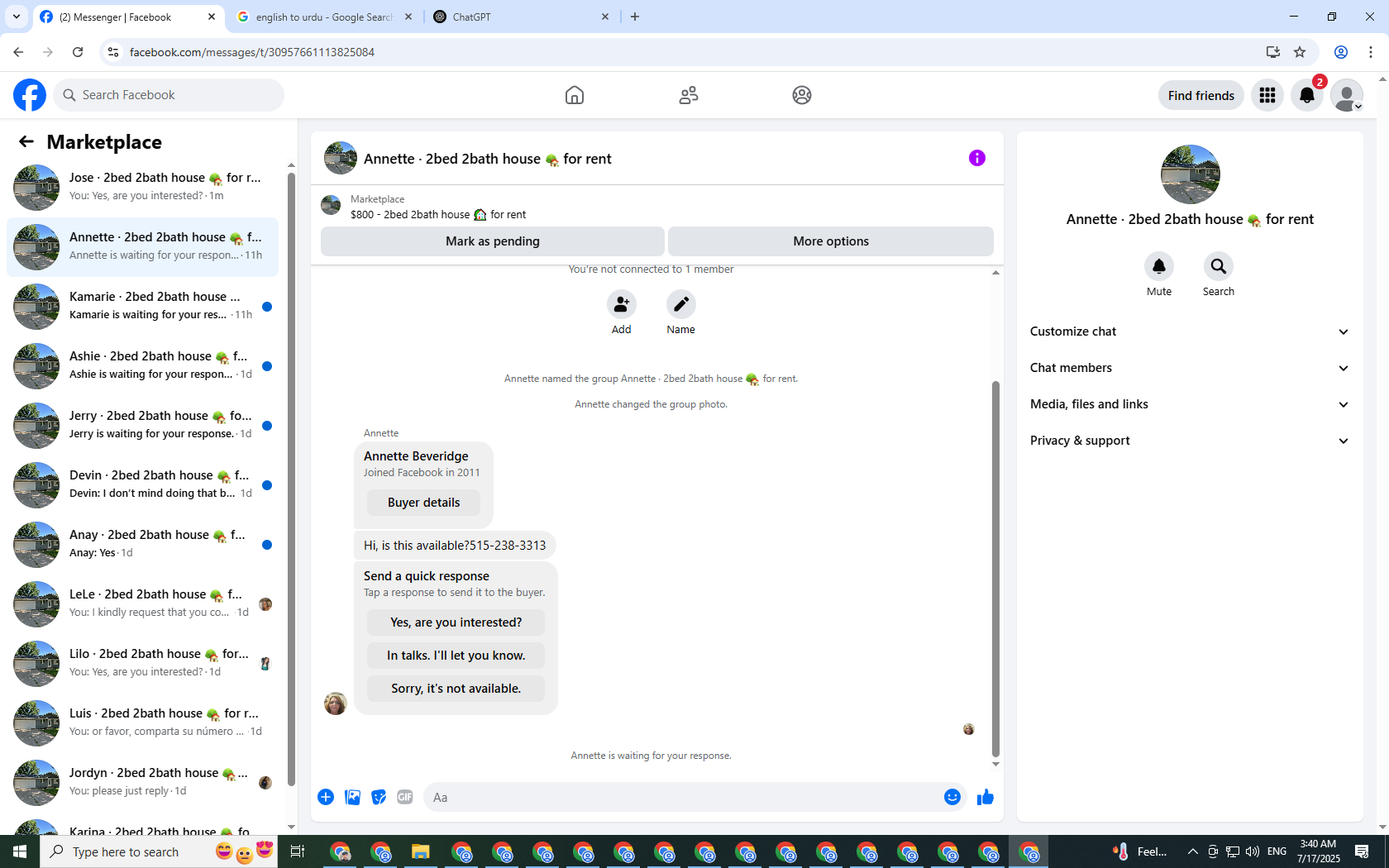Open Task View on the taskbar
This screenshot has height=868, width=1389.
(298, 851)
